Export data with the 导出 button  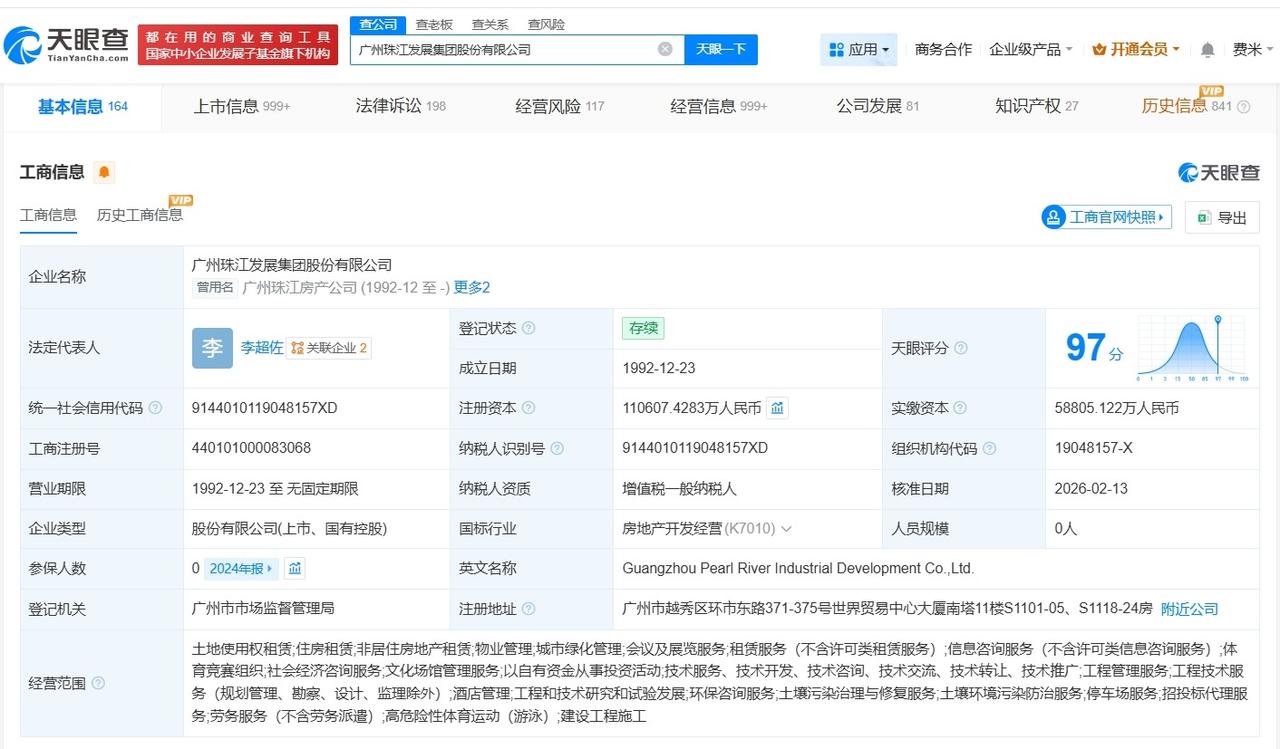tap(1222, 217)
